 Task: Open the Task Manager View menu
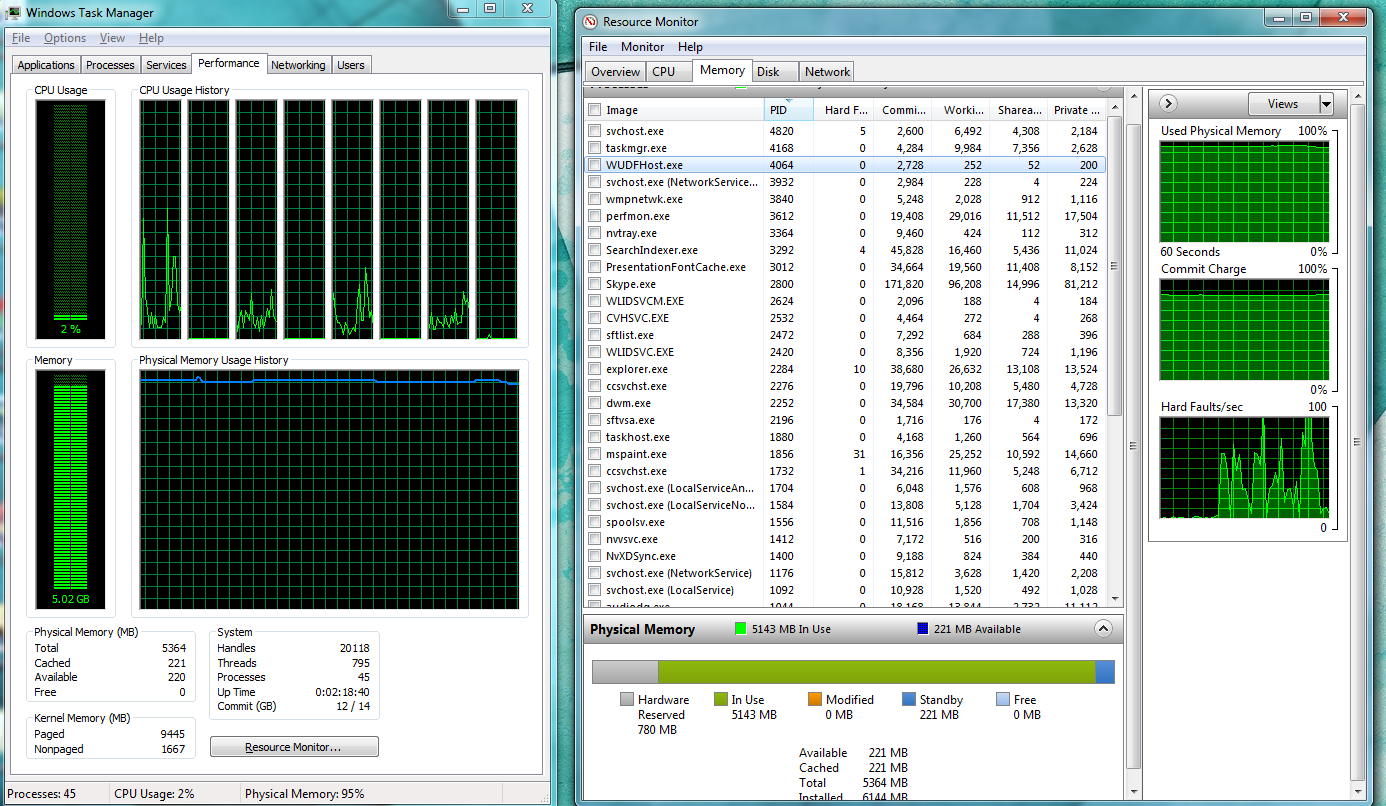(112, 38)
